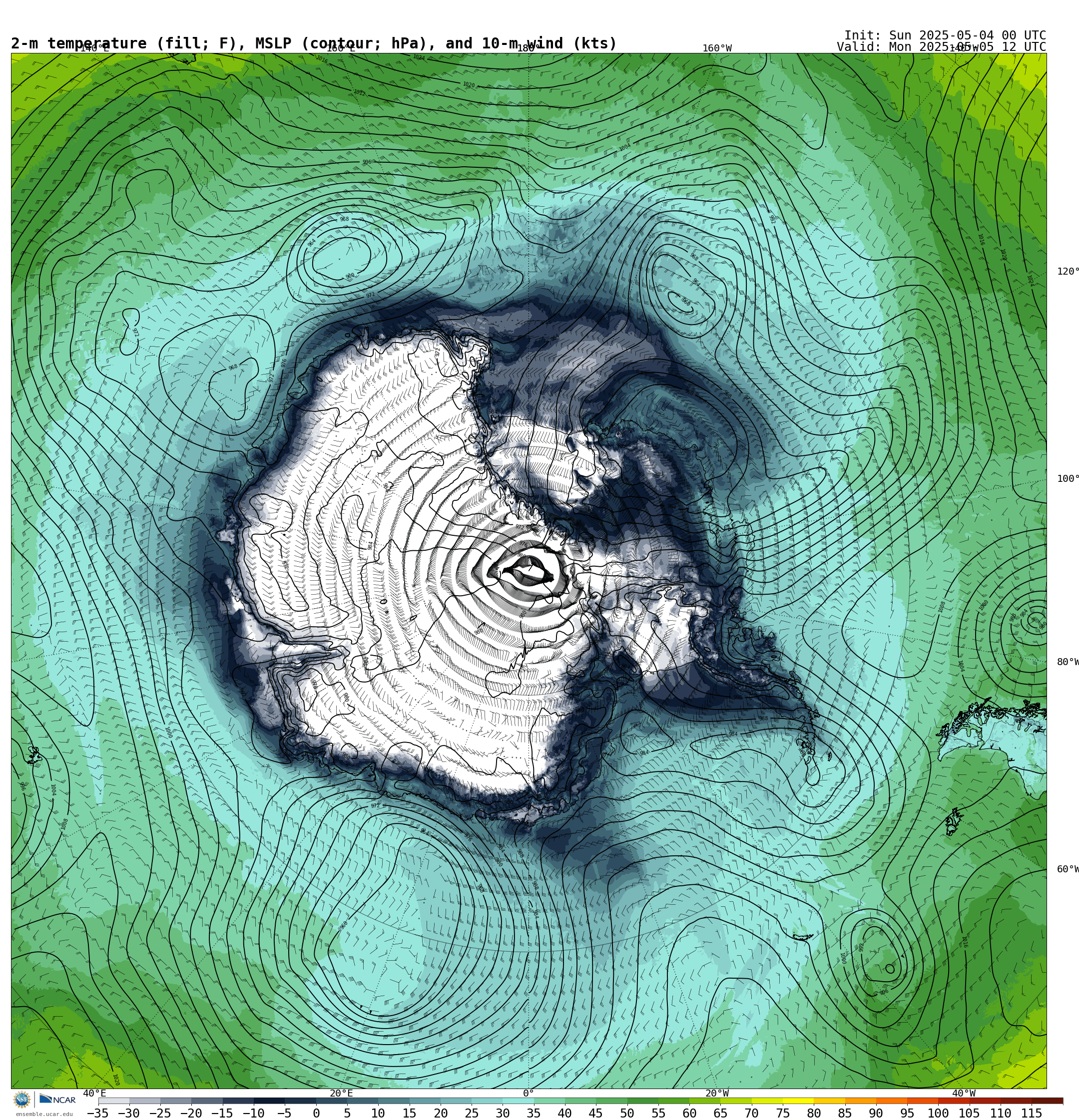Click the 0° longitude label at bottom
1079x1120 pixels.
(529, 1093)
